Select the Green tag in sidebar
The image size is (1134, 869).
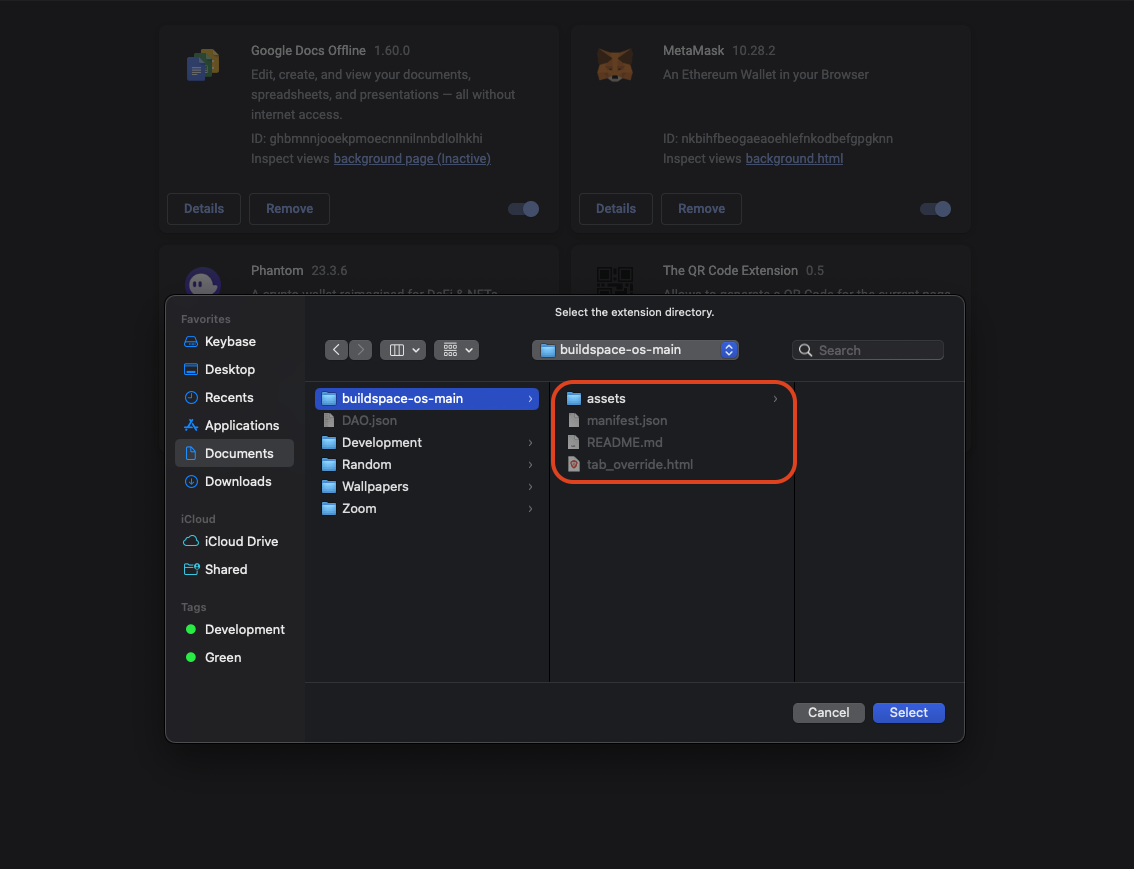[234, 658]
